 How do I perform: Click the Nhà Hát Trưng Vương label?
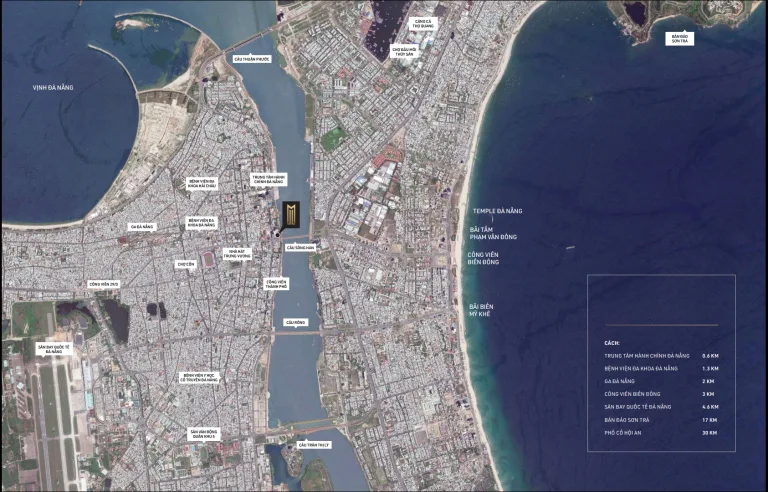[x=234, y=254]
